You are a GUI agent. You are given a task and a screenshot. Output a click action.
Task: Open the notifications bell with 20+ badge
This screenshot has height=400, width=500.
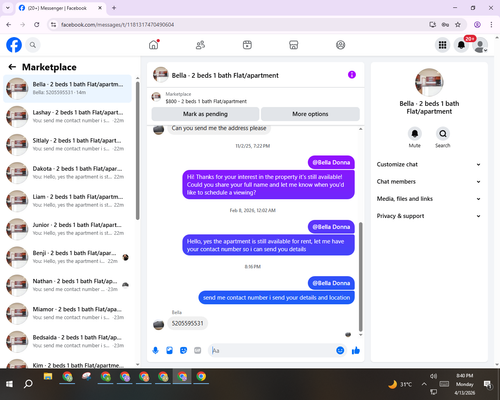click(461, 45)
